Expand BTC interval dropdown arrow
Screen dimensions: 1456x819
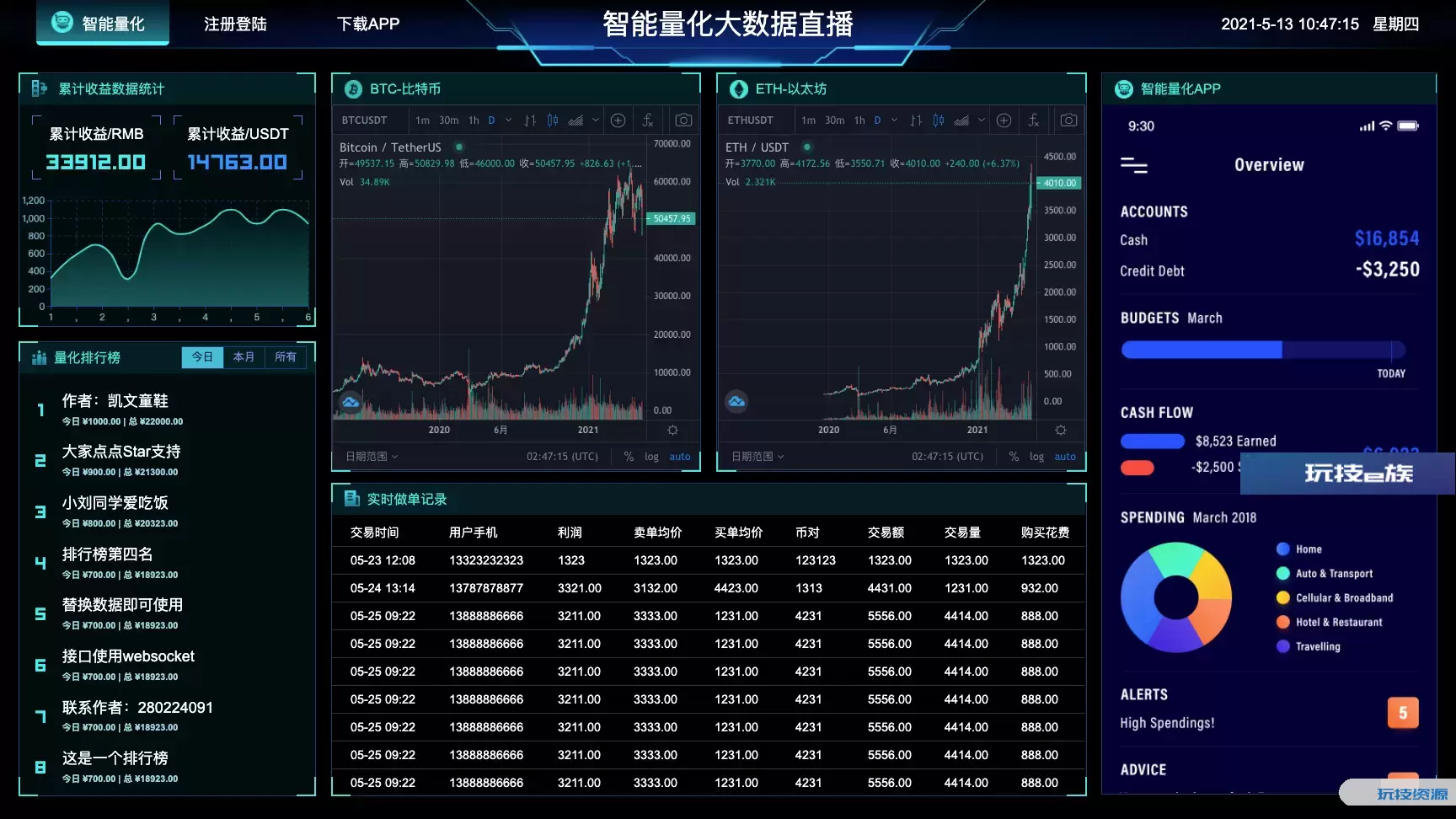coord(508,120)
